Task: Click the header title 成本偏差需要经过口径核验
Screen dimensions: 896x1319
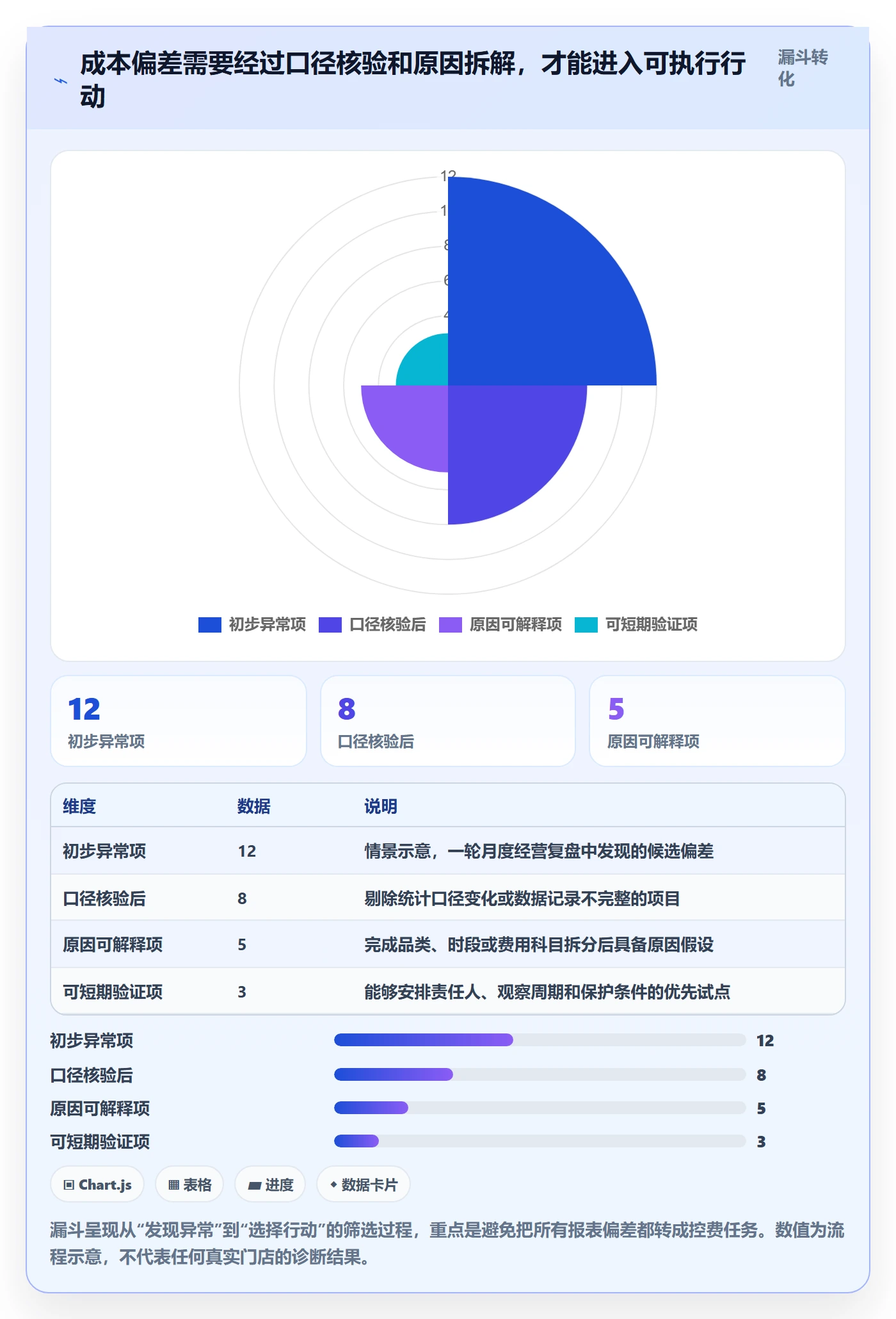Action: 413,80
